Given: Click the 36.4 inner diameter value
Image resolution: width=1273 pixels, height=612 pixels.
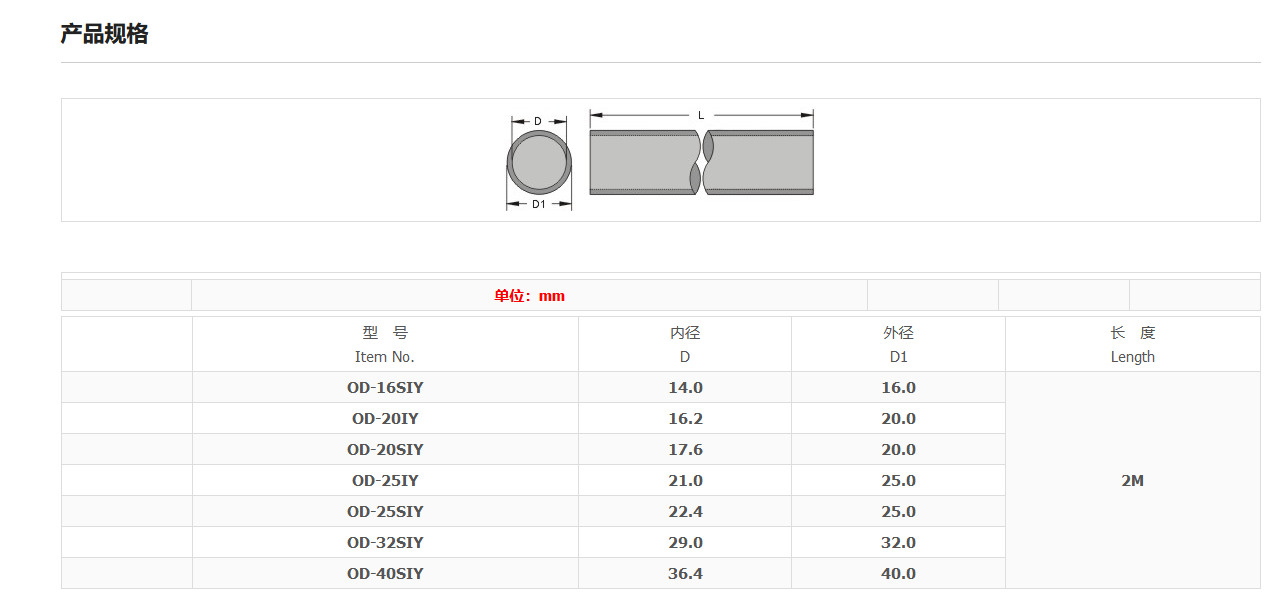Looking at the screenshot, I should click(x=685, y=574).
